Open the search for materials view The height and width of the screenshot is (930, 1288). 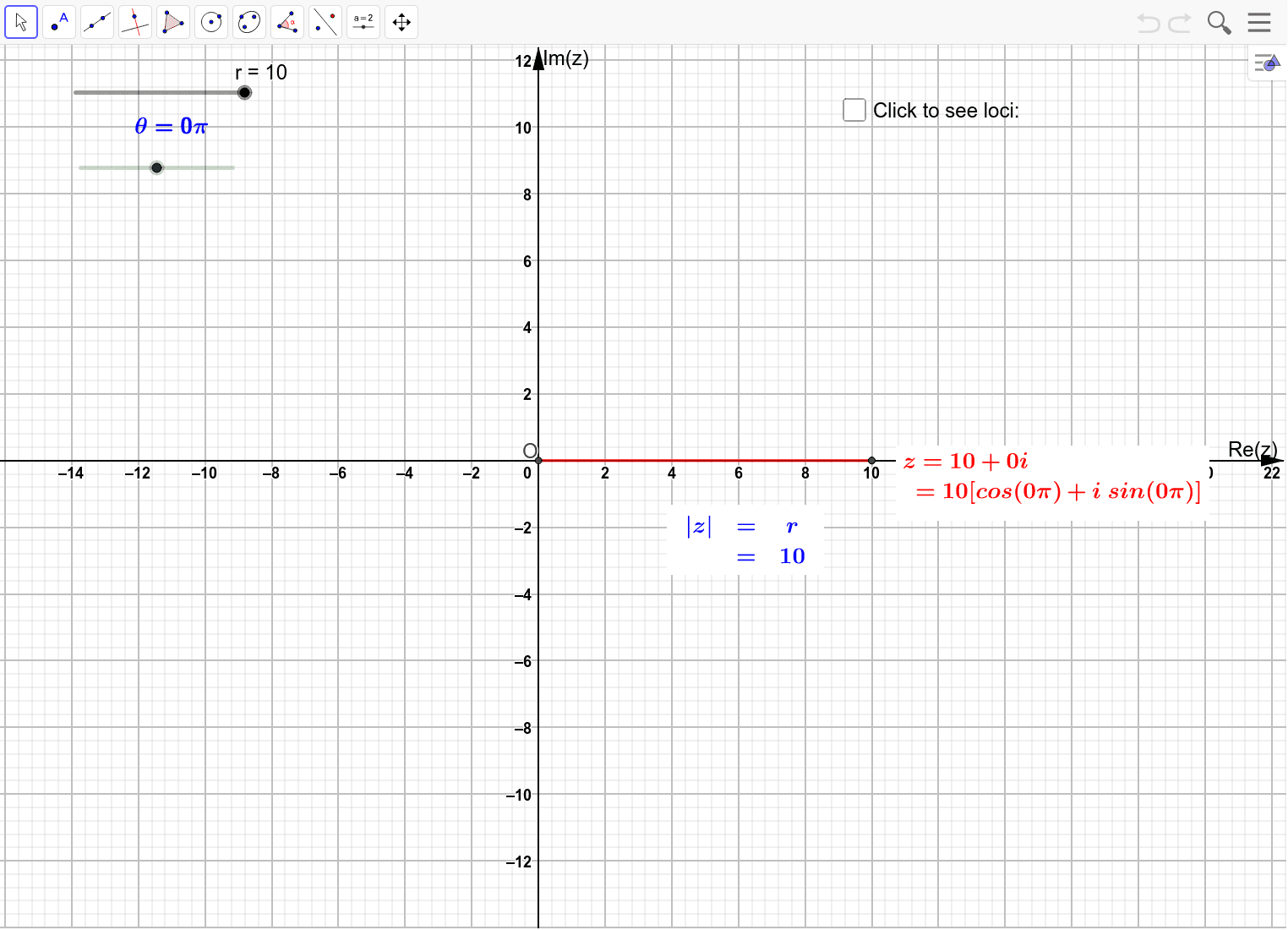(1219, 22)
